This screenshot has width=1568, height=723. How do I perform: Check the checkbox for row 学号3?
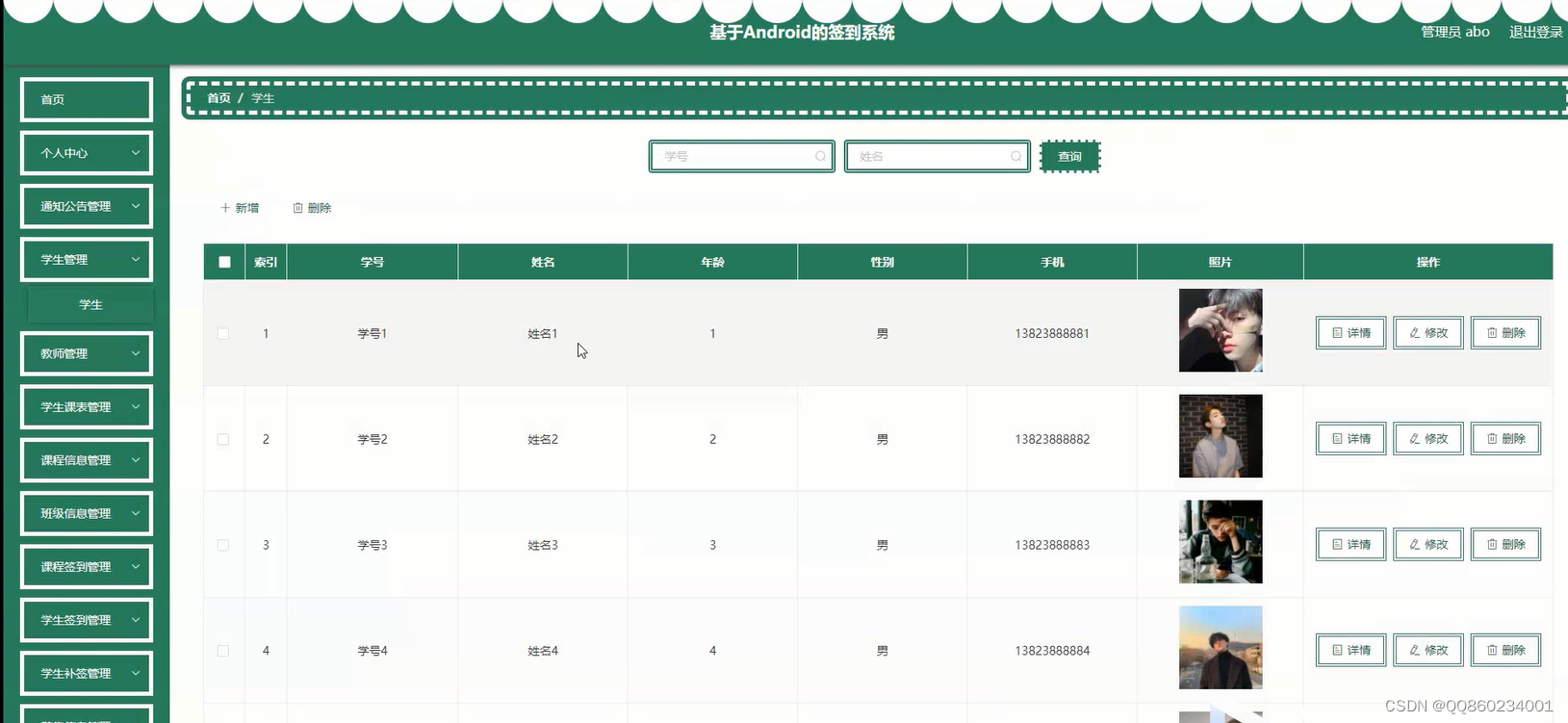[223, 546]
